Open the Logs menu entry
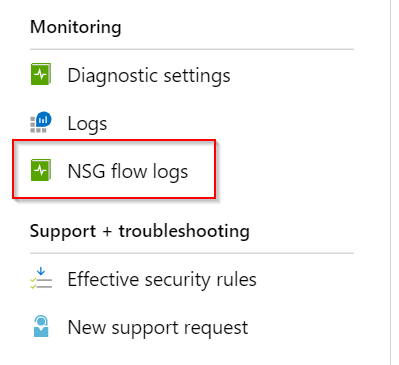Screen dimensions: 399x365 point(87,124)
